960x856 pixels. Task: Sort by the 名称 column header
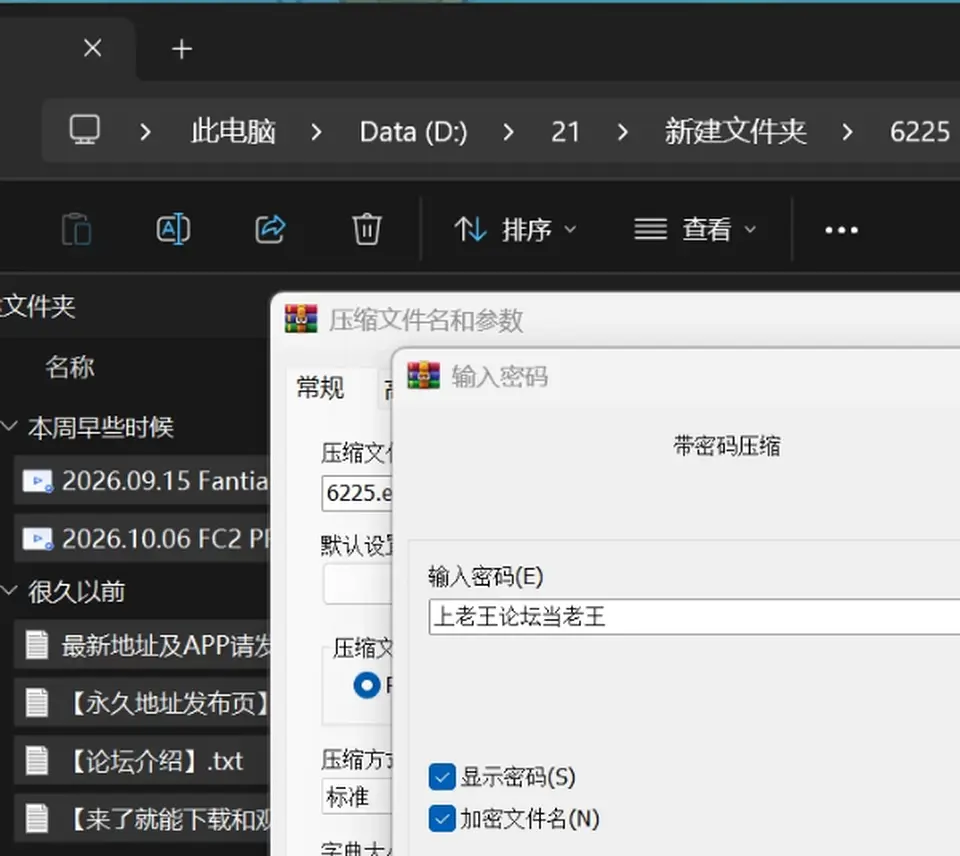[70, 367]
